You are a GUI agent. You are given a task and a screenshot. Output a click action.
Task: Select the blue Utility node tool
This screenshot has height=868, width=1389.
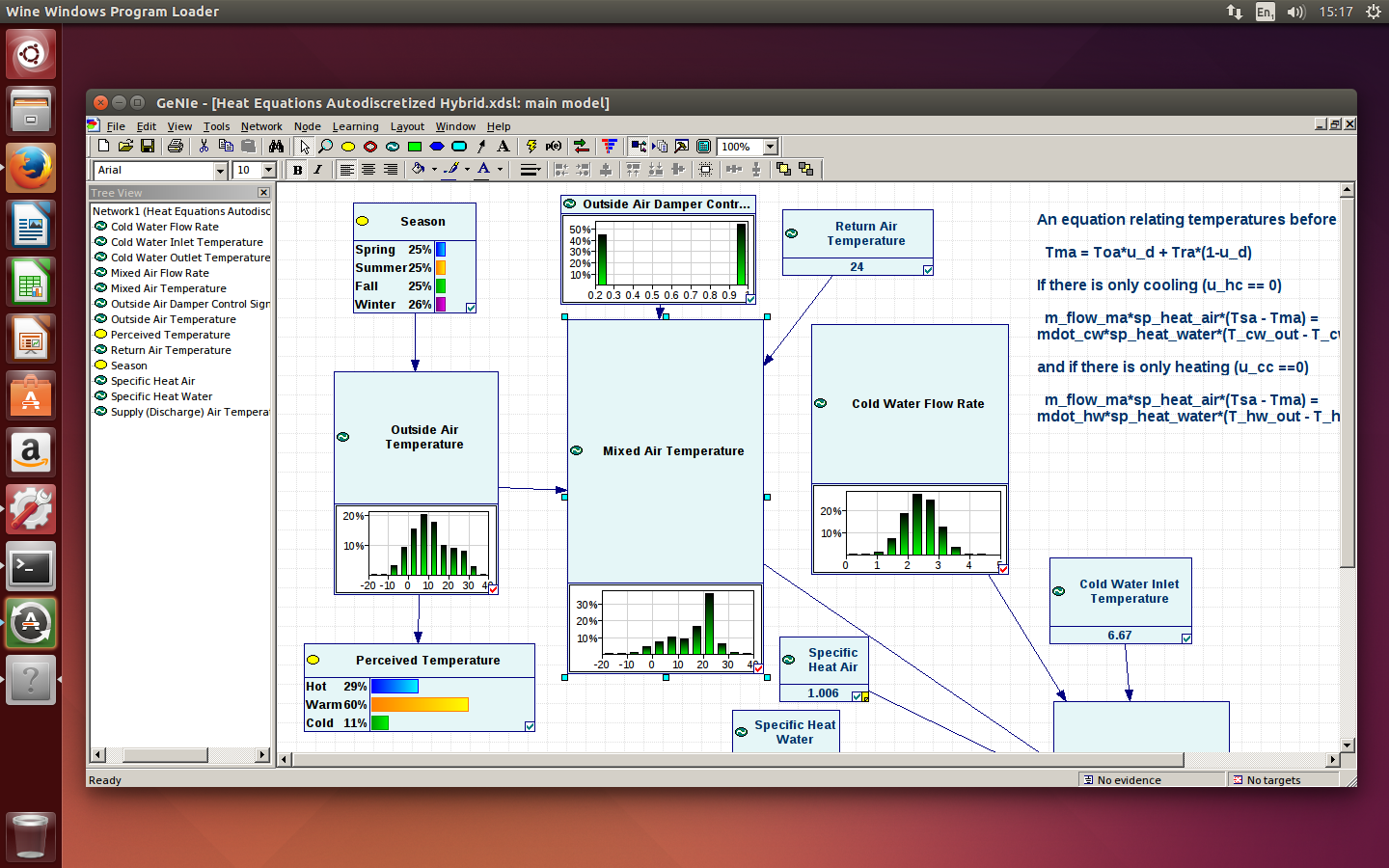coord(437,147)
